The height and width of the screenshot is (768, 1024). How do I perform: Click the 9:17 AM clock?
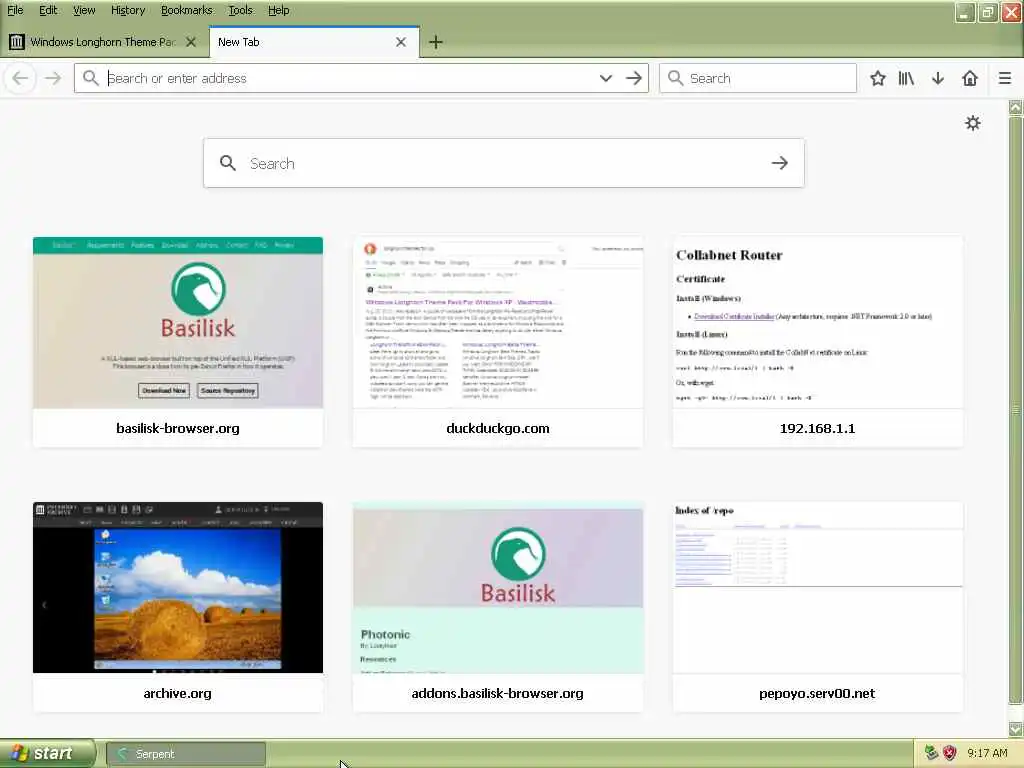pyautogui.click(x=987, y=754)
